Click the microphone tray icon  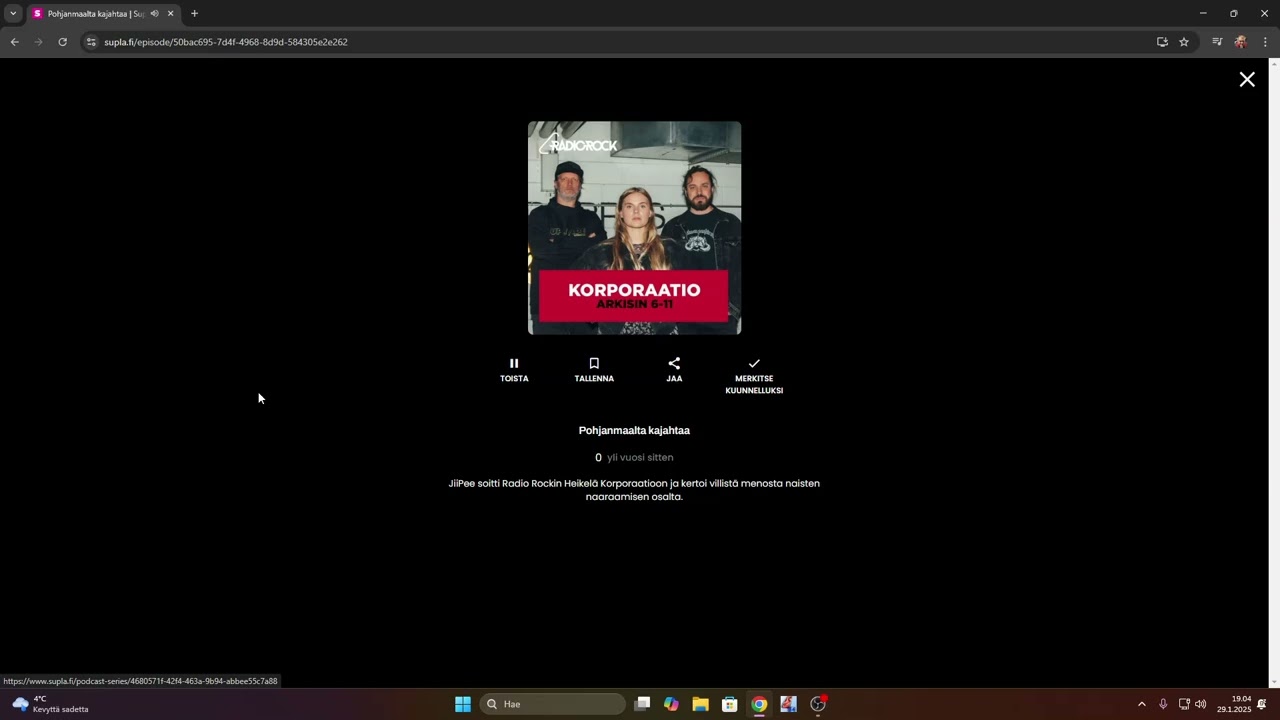[1162, 704]
